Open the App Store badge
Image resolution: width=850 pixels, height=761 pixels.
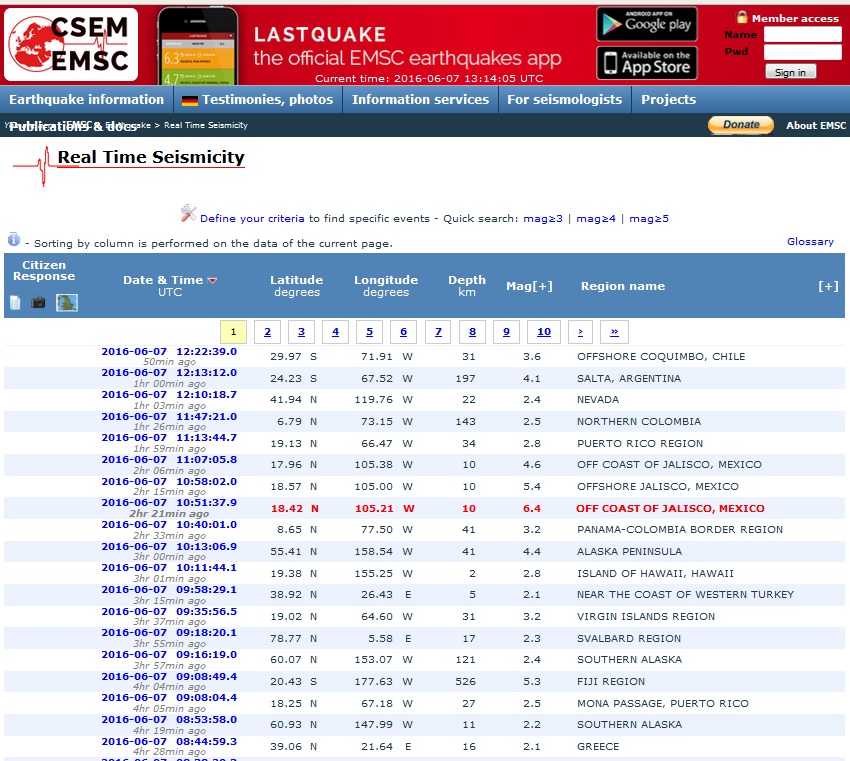click(x=646, y=62)
